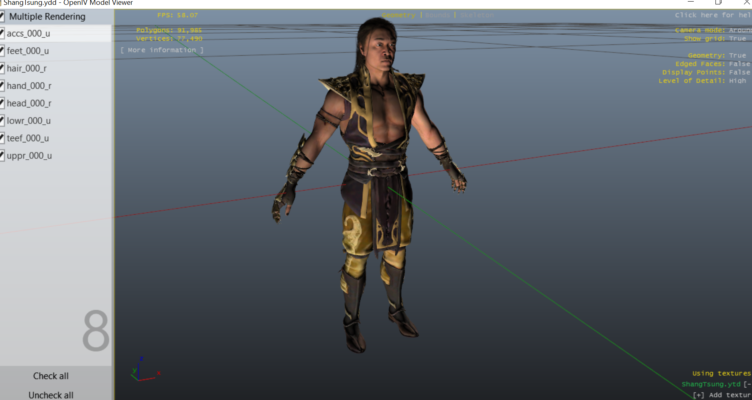752x400 pixels.
Task: Toggle the Multiple Rendering checkbox
Action: [4, 17]
